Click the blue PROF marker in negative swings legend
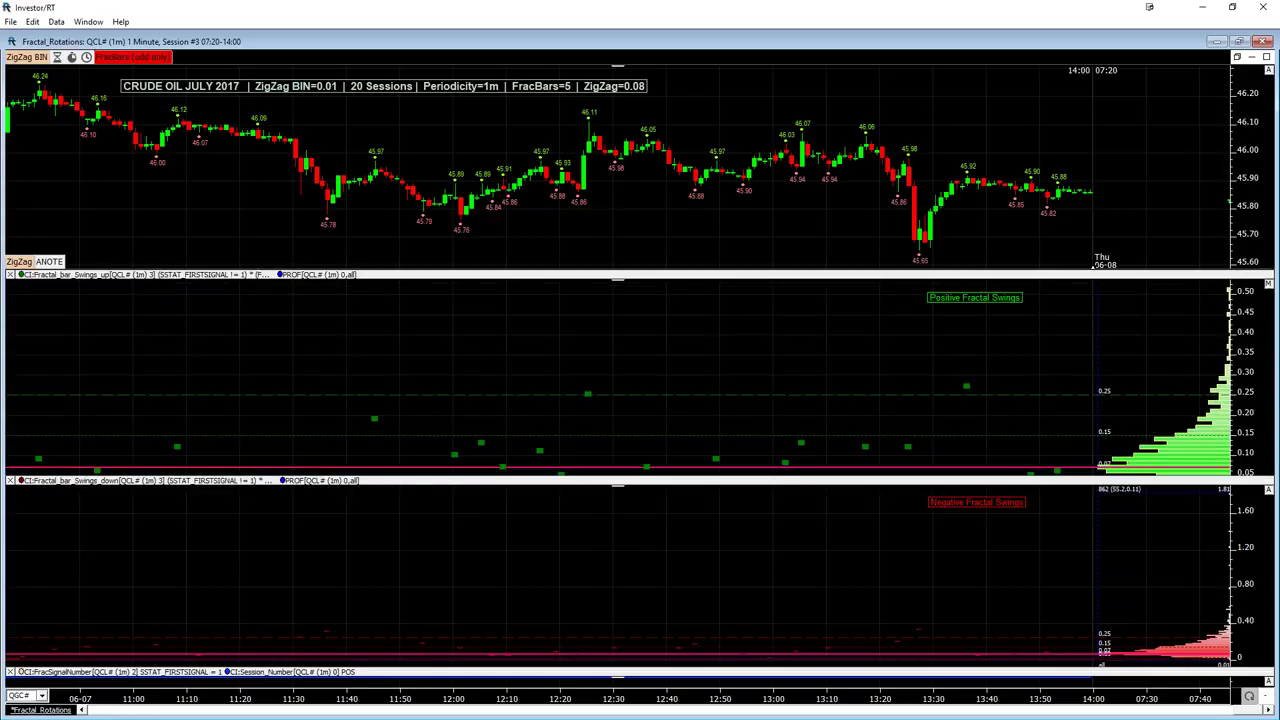Viewport: 1280px width, 720px height. coord(284,481)
